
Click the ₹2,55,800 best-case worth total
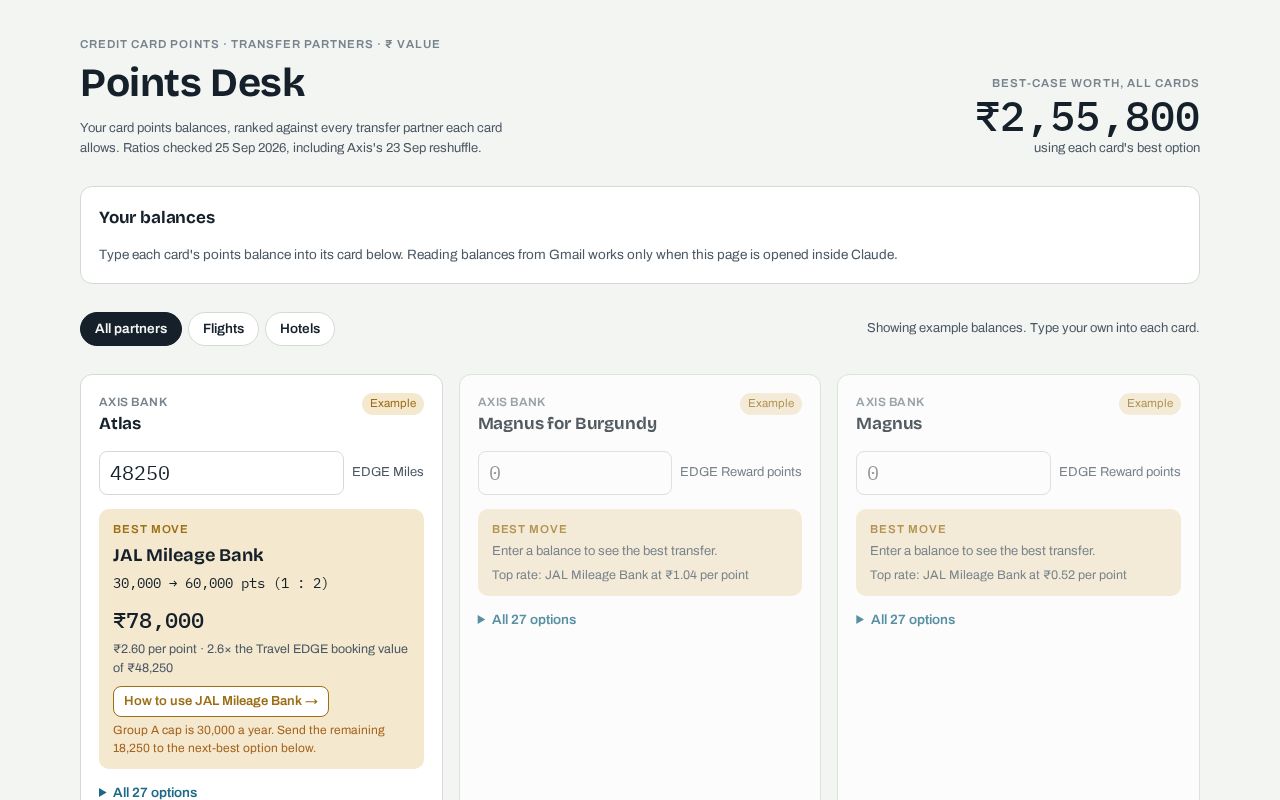point(1088,118)
